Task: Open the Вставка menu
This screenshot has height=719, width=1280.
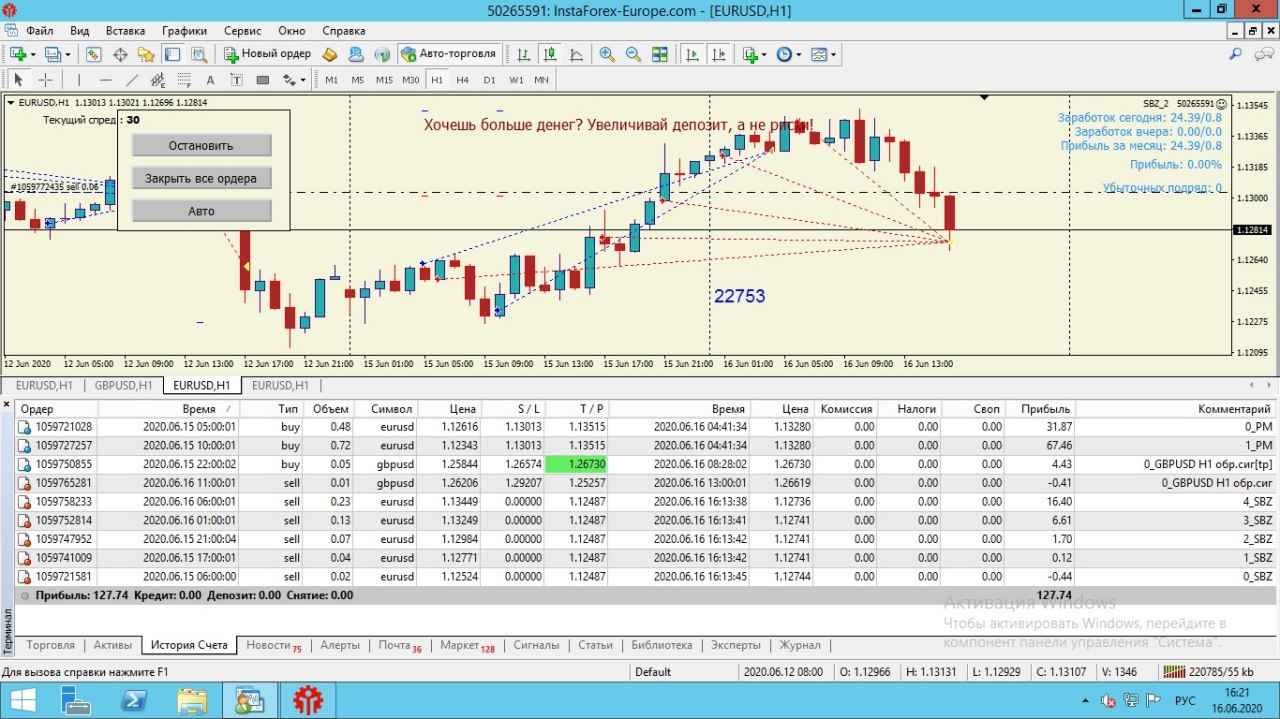Action: pos(125,31)
